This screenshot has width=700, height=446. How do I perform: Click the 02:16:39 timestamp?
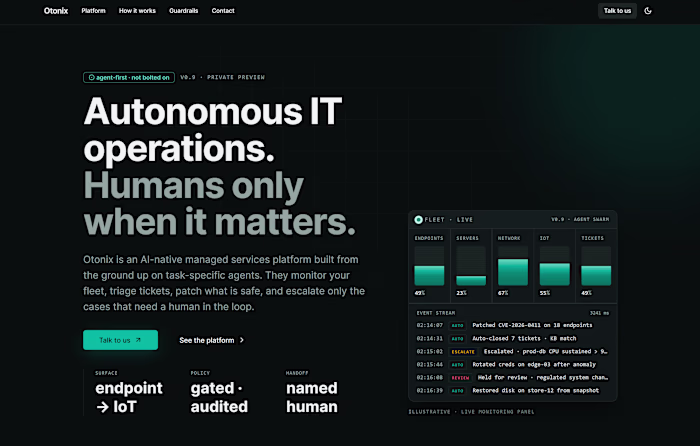point(429,391)
